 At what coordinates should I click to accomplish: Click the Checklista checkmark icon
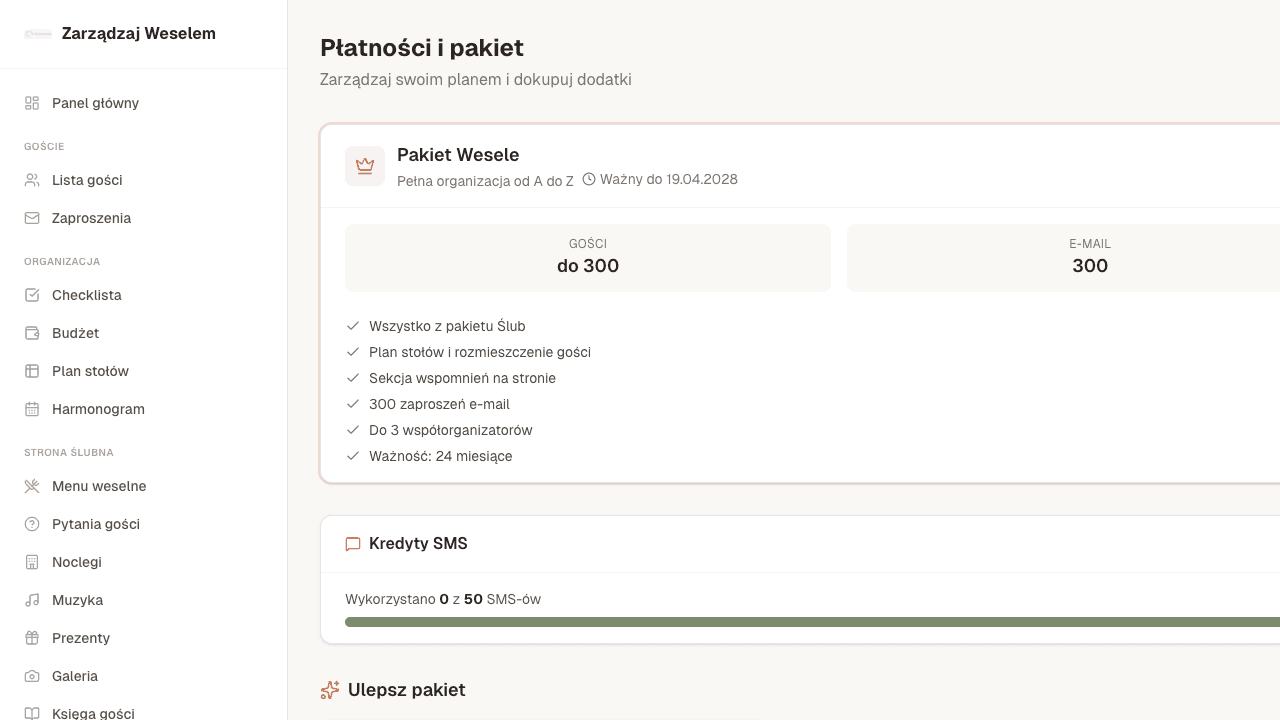(31, 295)
